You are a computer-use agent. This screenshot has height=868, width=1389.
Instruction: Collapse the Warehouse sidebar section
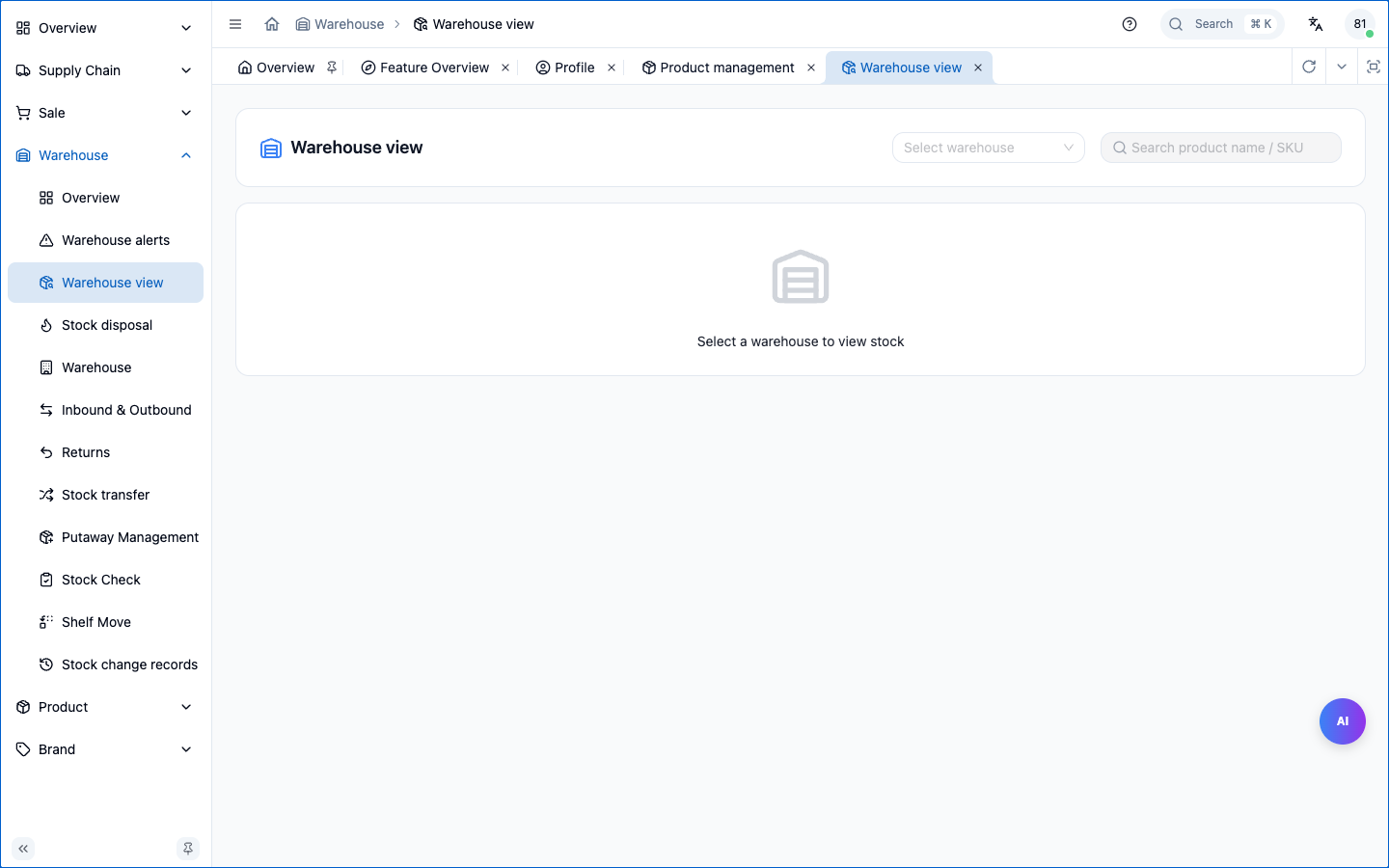coord(106,155)
